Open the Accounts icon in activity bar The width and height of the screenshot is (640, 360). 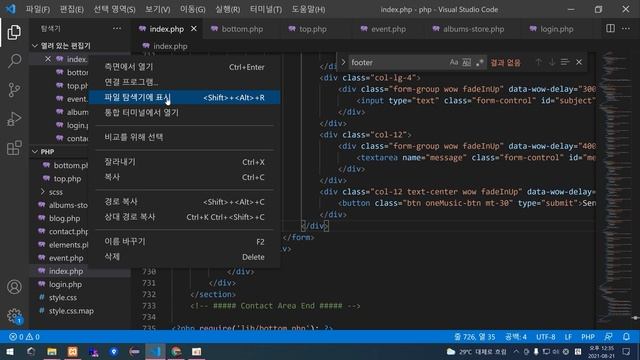(14, 287)
